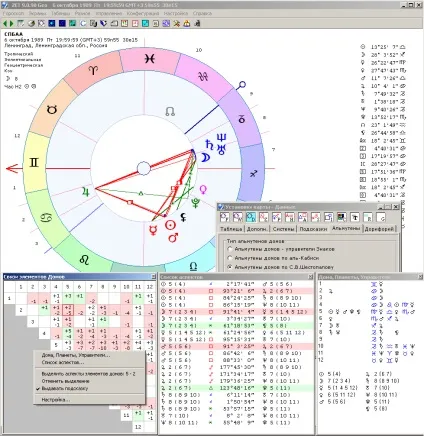Image resolution: width=424 pixels, height=436 pixels.
Task: Click the highlighted cyan D icon in dialog
Action: click(x=251, y=217)
